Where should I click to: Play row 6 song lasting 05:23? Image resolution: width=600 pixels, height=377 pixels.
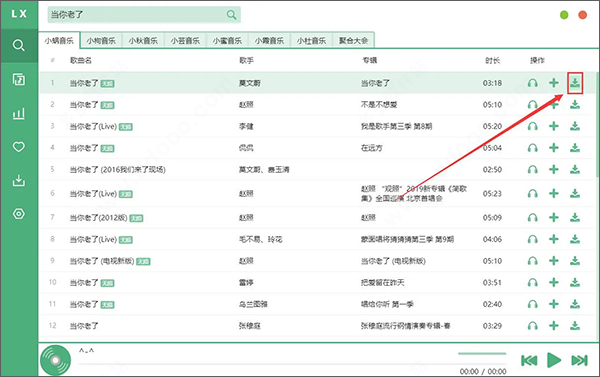(x=532, y=194)
